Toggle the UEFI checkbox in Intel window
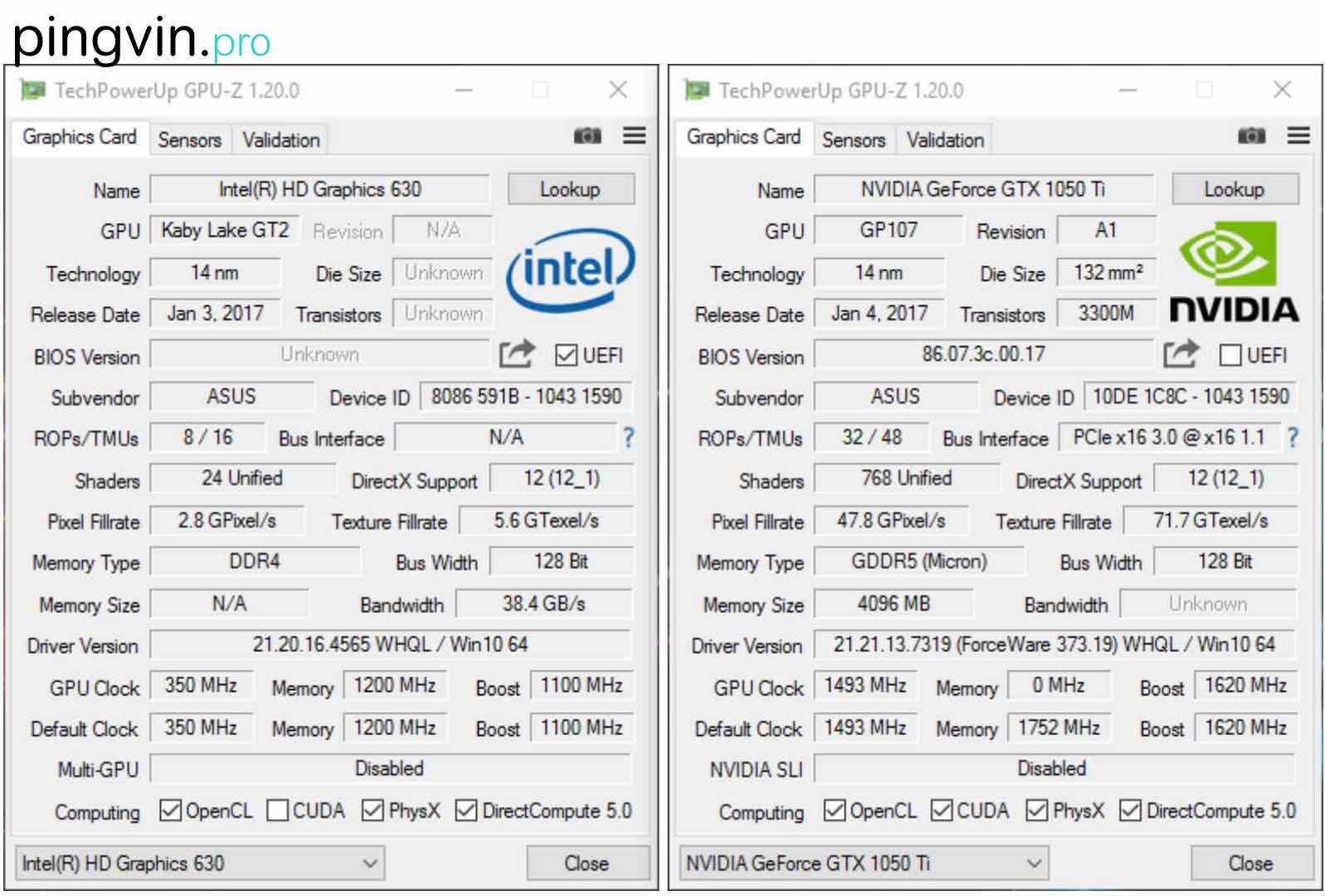The height and width of the screenshot is (896, 1325). click(x=566, y=355)
